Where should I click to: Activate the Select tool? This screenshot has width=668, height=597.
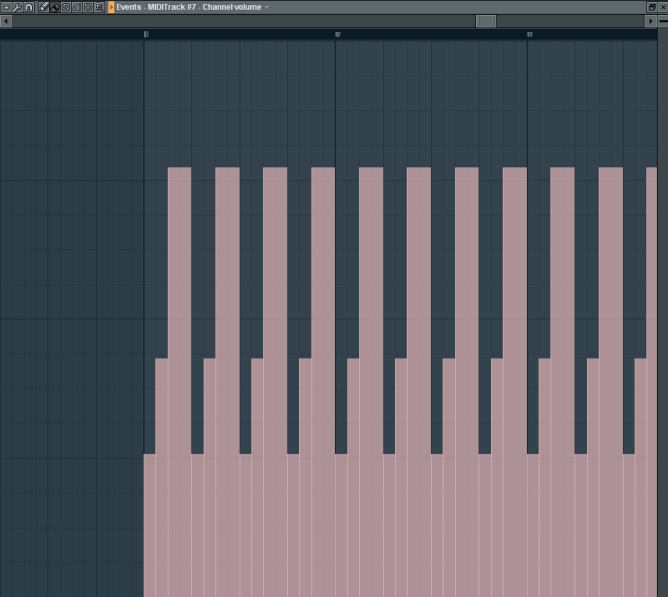[x=87, y=7]
